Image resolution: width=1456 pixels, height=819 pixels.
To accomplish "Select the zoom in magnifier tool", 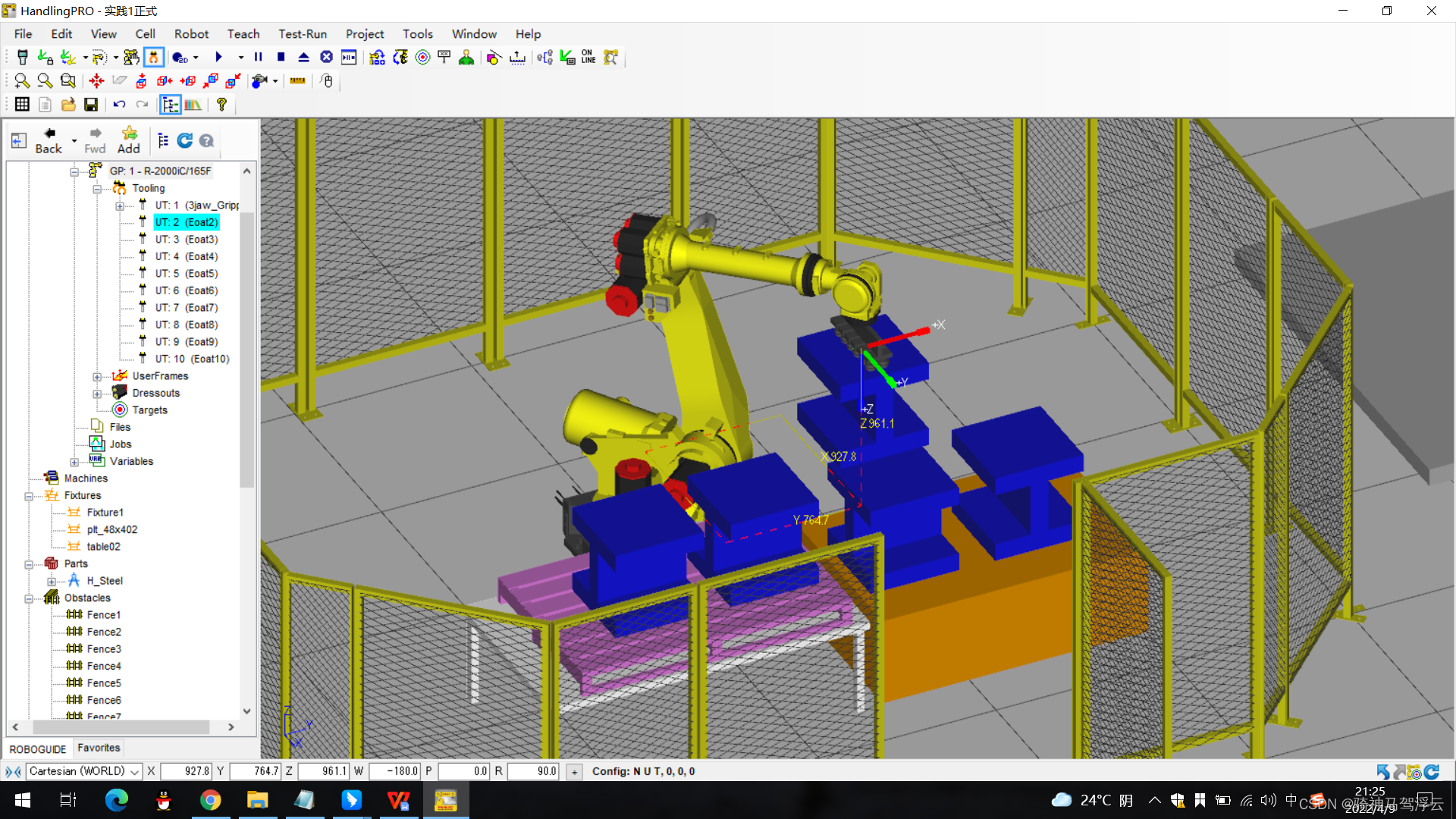I will tap(22, 81).
